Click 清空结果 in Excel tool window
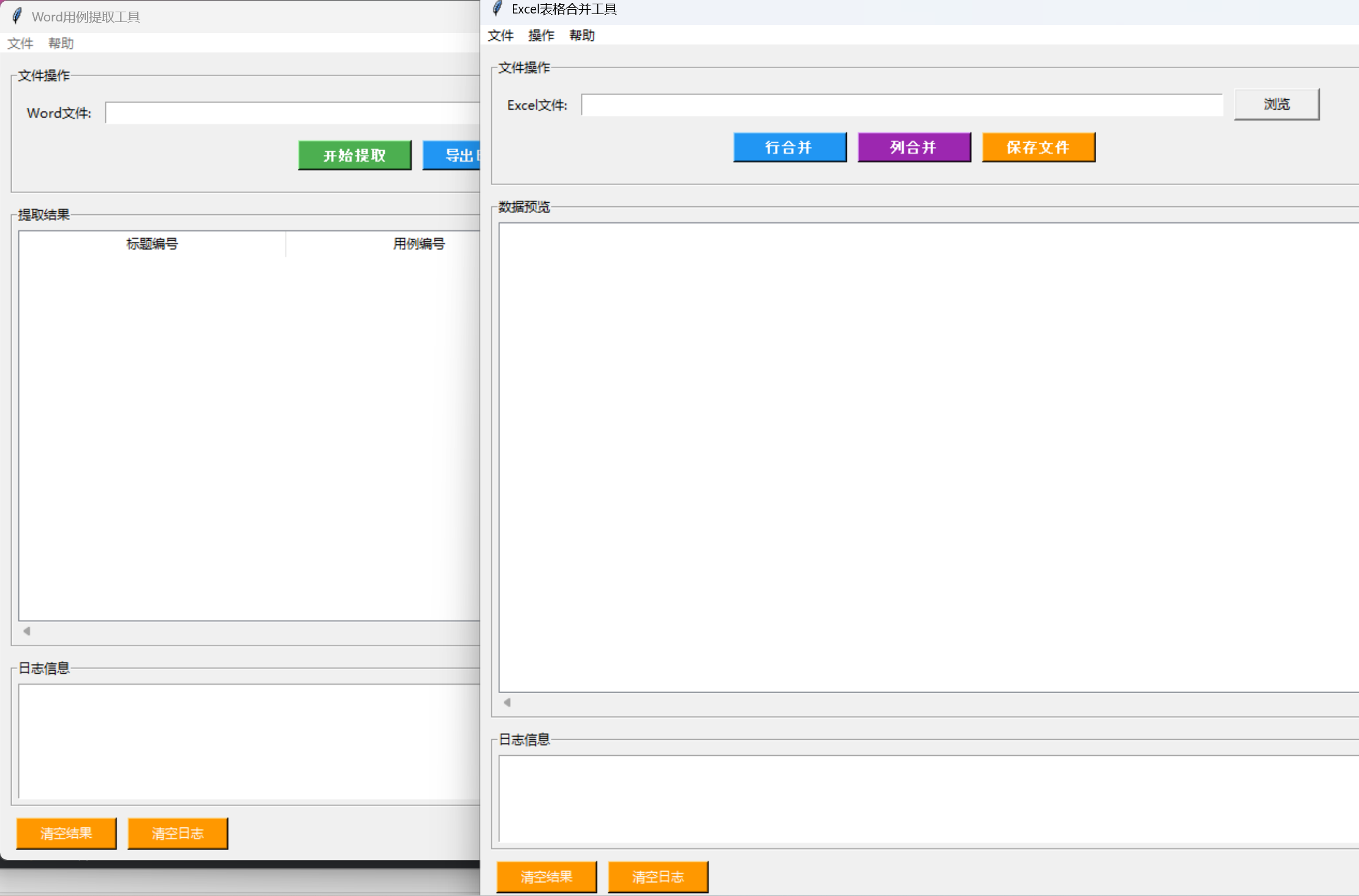 click(547, 877)
